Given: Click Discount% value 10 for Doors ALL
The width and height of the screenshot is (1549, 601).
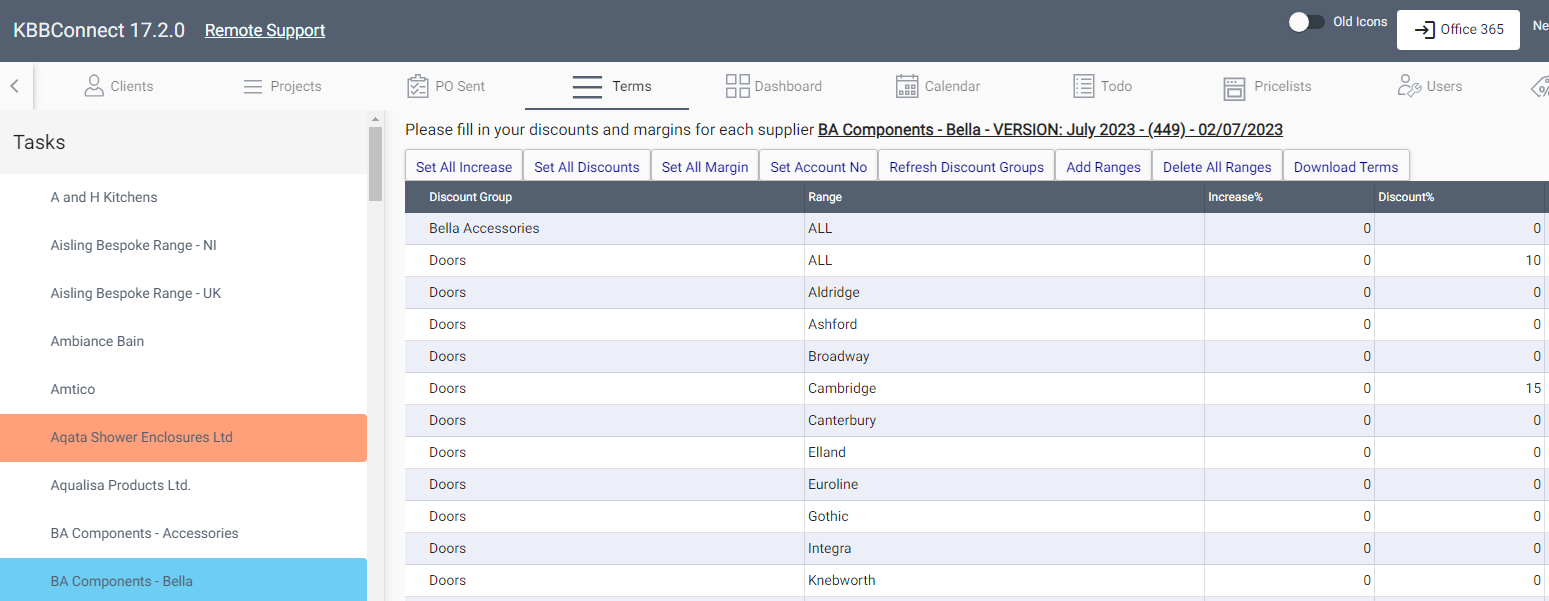Looking at the screenshot, I should coord(1459,261).
